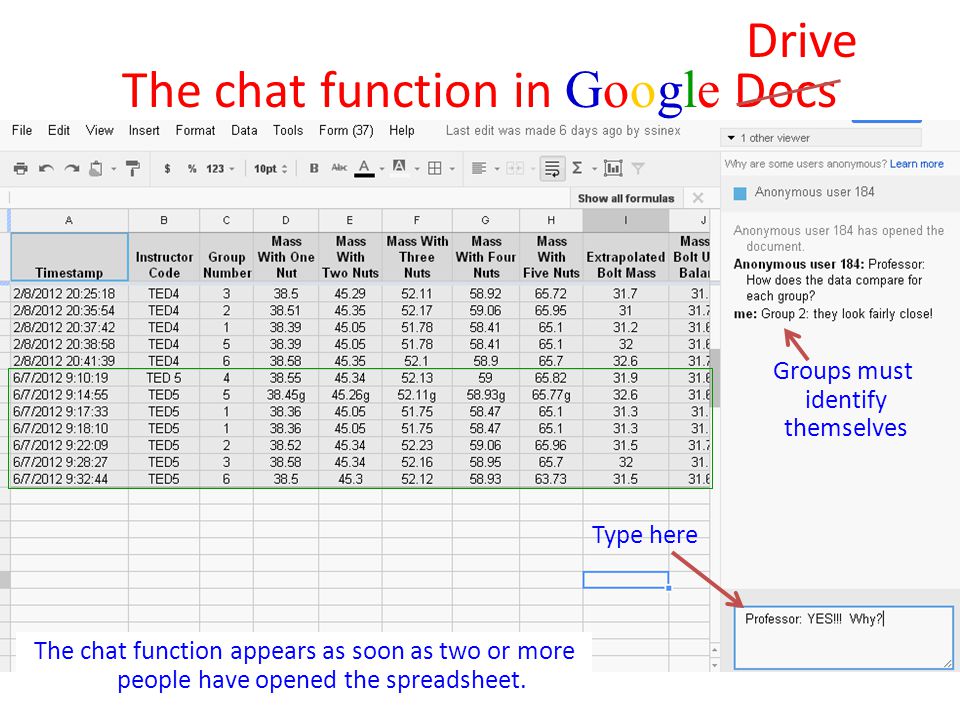
Task: Insert a chart using the chart icon
Action: [x=613, y=168]
